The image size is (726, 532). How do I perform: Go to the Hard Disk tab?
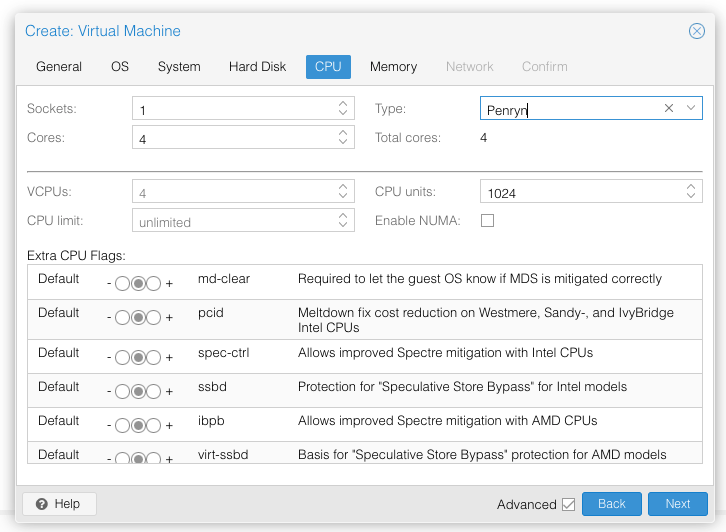click(x=257, y=67)
